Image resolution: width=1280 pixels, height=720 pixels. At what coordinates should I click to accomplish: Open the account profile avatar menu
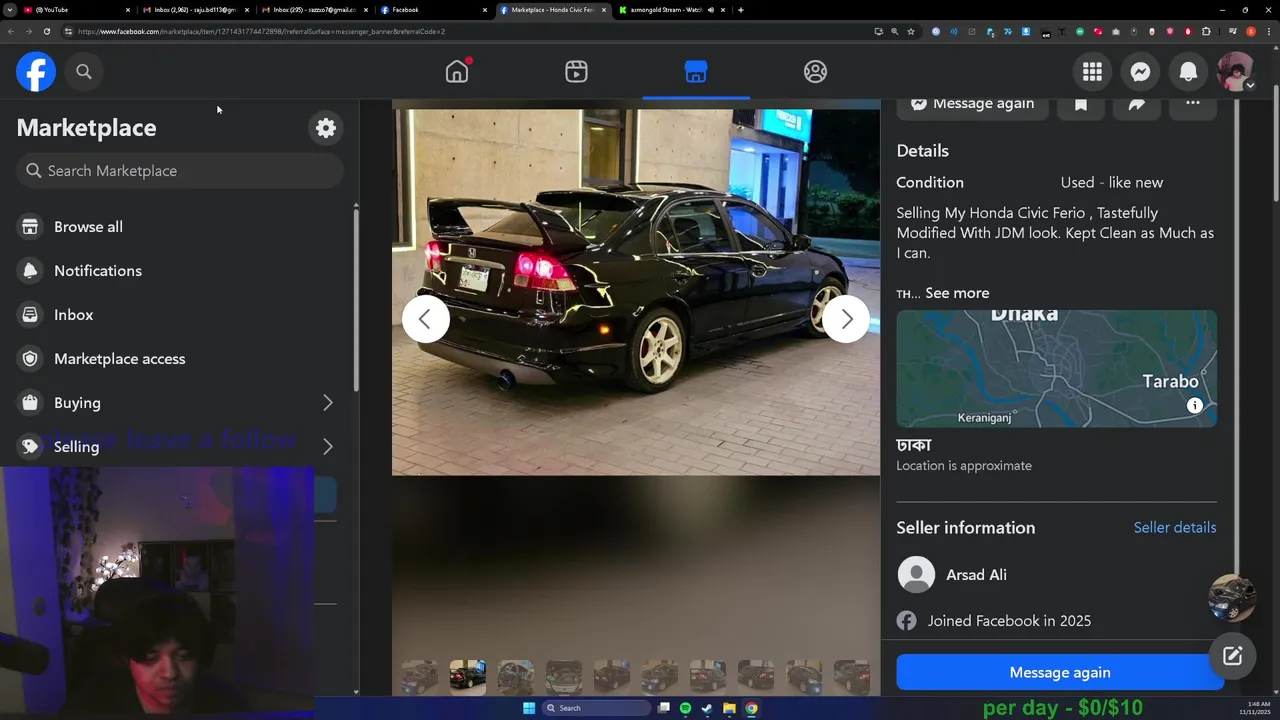(1236, 72)
